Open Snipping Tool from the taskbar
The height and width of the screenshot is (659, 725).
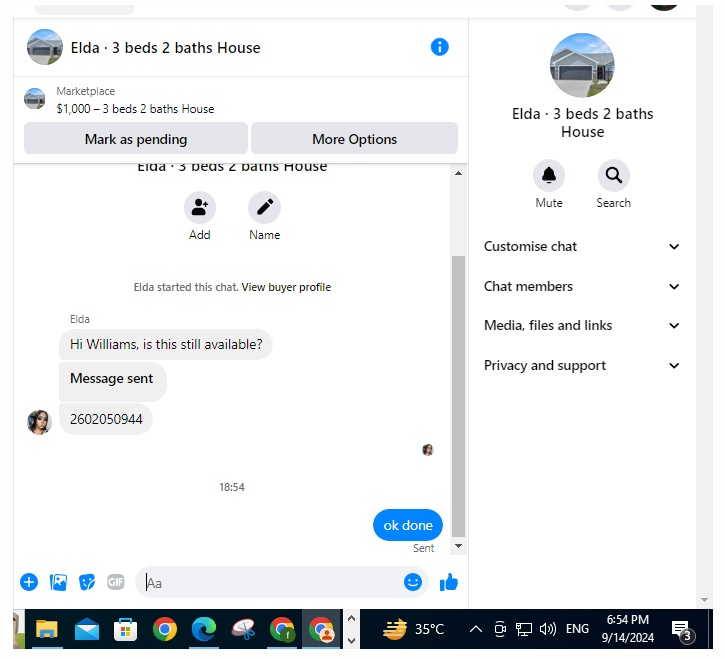pos(243,629)
